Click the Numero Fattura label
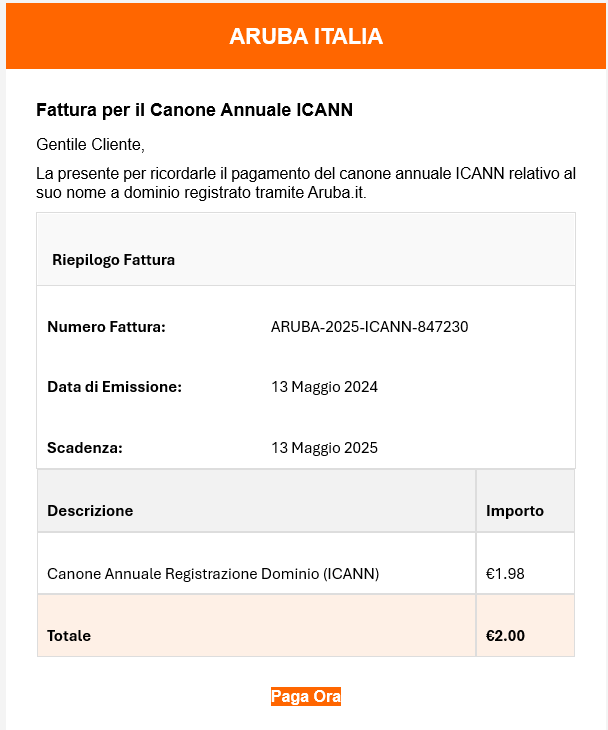The width and height of the screenshot is (608, 730). click(x=107, y=327)
